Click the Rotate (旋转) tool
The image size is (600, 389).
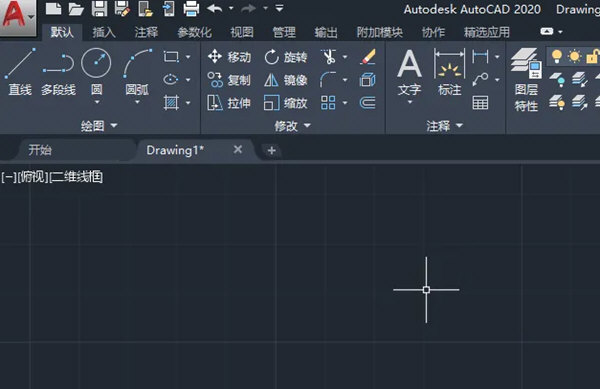point(285,57)
